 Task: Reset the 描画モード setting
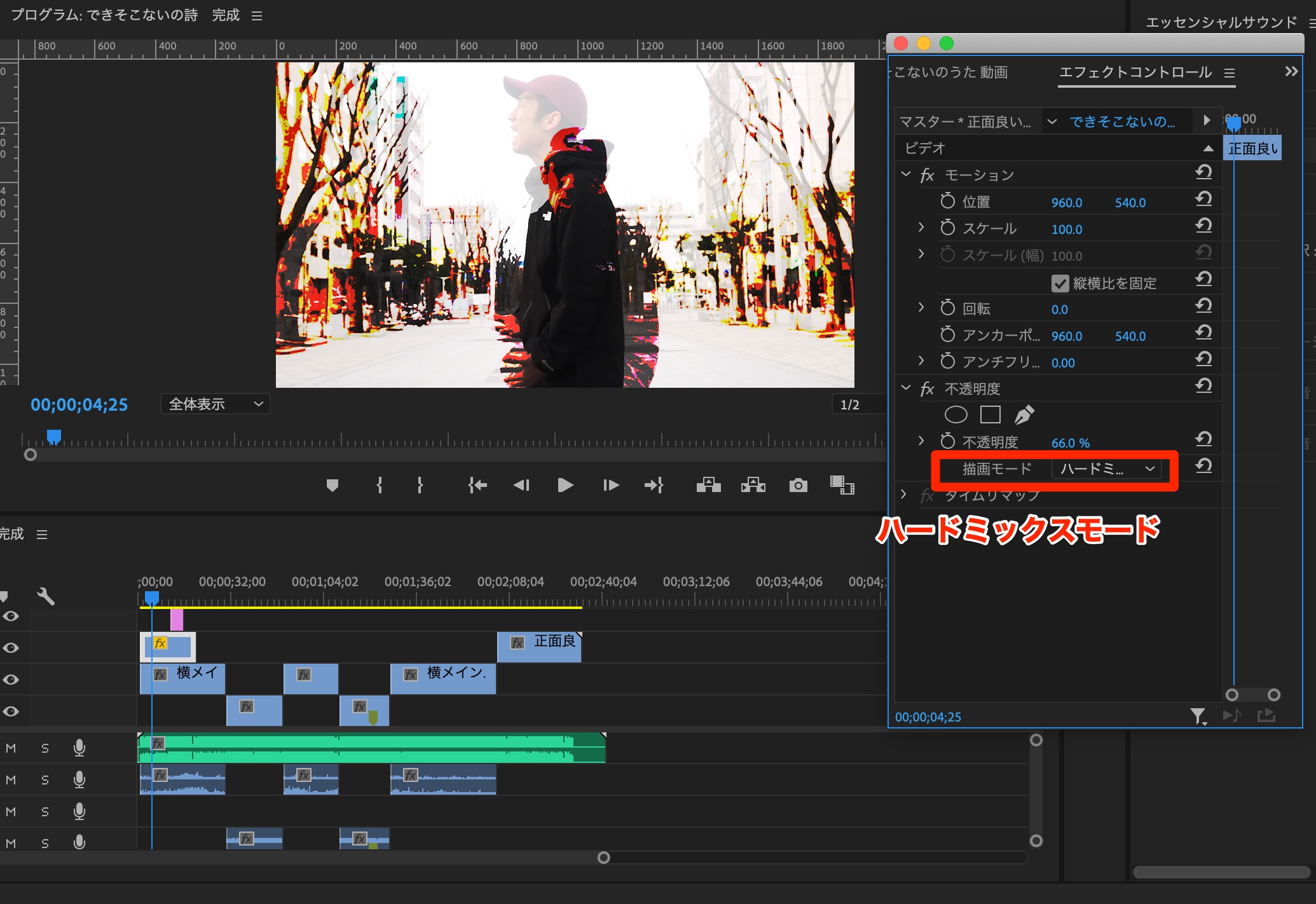click(x=1203, y=467)
